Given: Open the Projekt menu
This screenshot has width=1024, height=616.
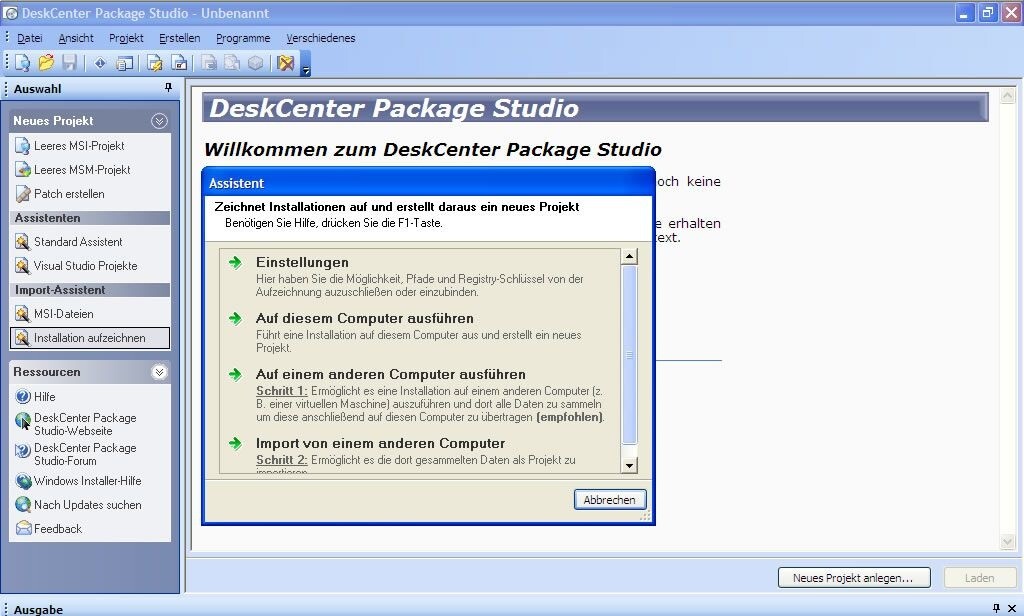Looking at the screenshot, I should click(x=126, y=38).
